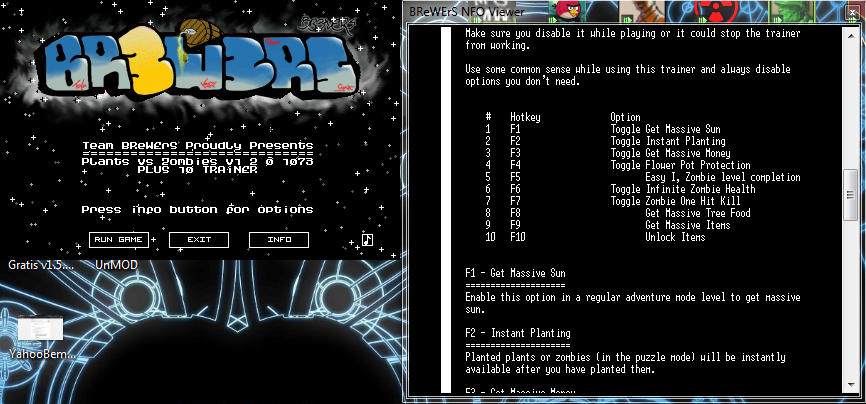
Task: Click 'Press info button for options' text
Action: click(198, 209)
